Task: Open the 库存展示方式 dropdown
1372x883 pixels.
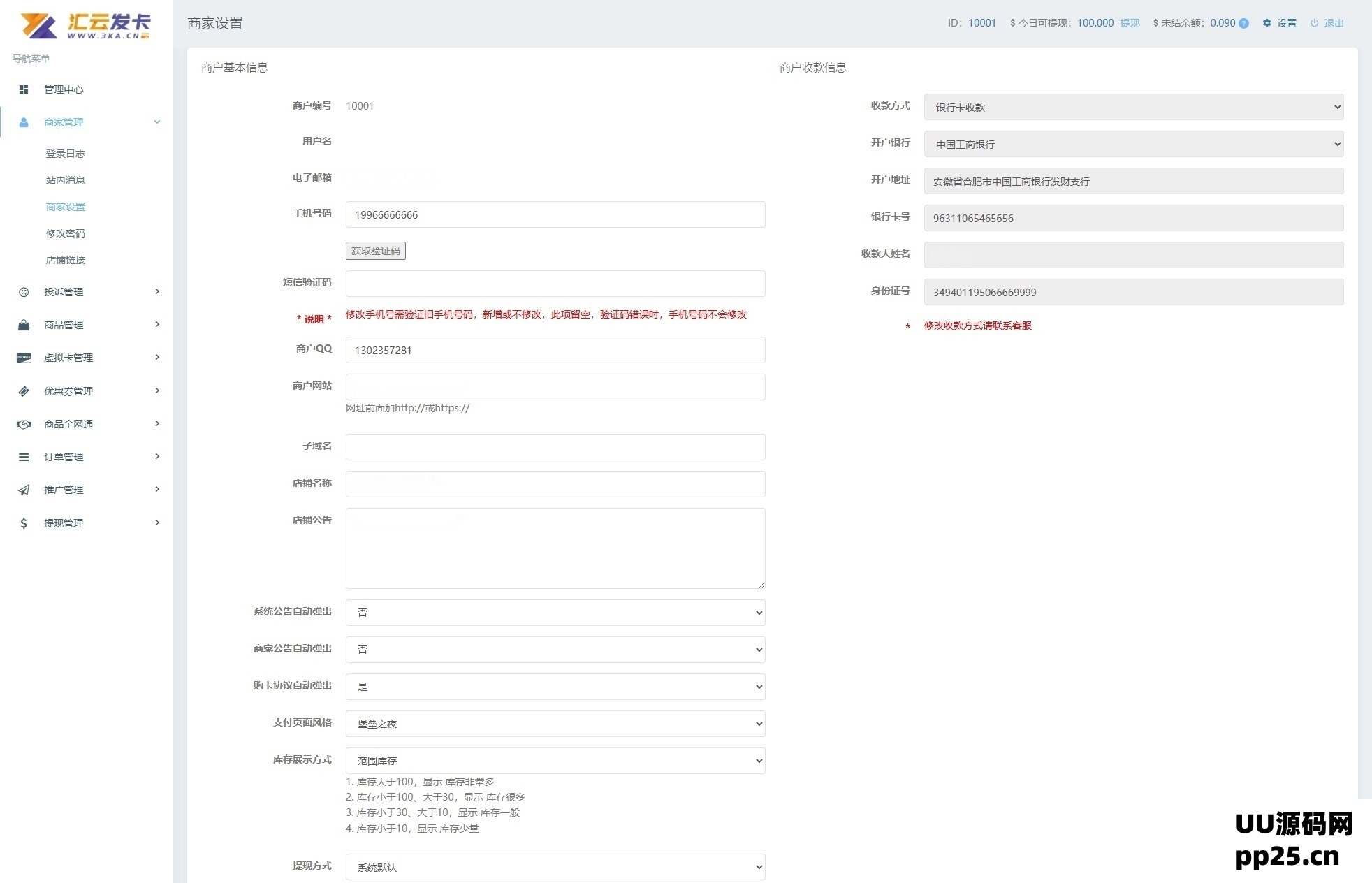Action: [x=555, y=761]
